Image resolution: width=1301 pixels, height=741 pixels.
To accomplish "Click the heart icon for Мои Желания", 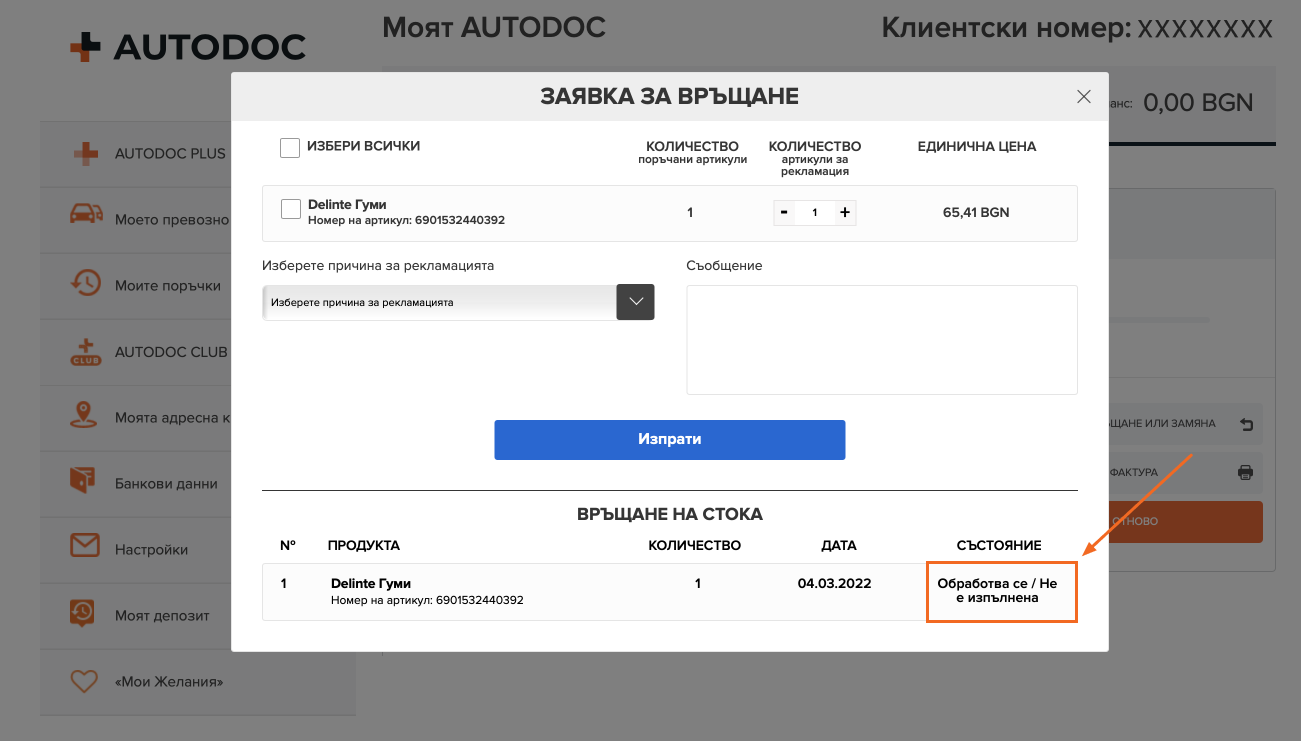I will coord(86,682).
